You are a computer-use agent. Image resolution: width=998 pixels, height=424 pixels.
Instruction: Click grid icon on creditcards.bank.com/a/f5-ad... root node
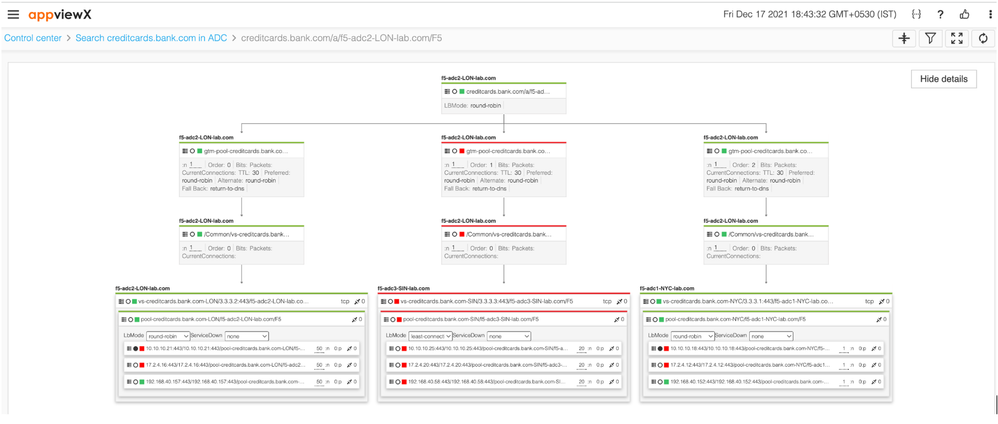[x=447, y=92]
